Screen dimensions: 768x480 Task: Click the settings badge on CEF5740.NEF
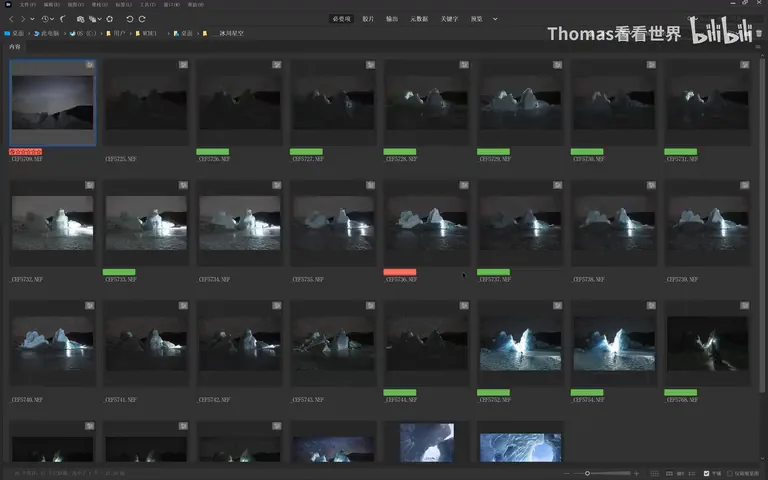90,306
